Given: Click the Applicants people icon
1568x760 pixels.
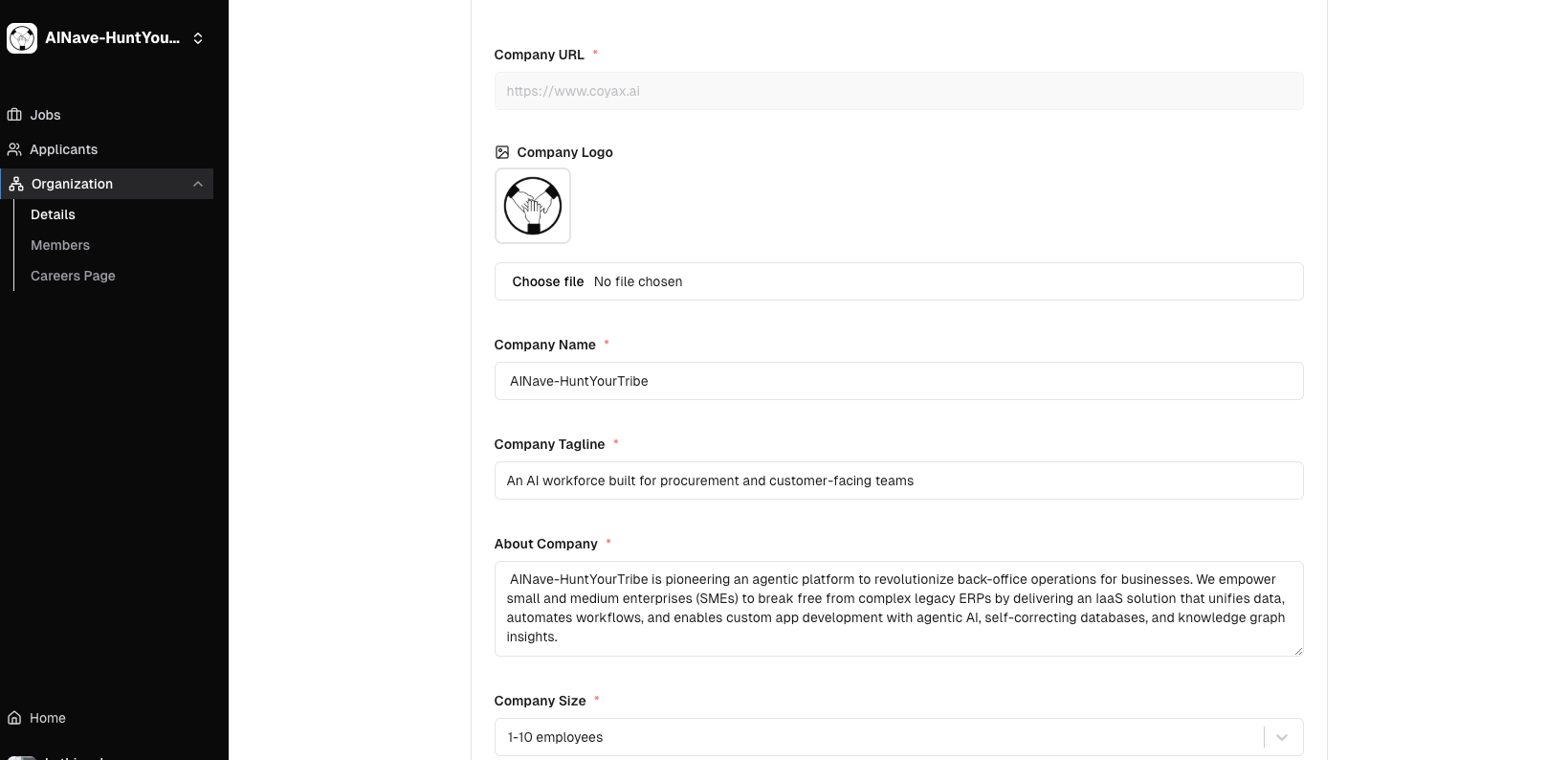Looking at the screenshot, I should 14,149.
